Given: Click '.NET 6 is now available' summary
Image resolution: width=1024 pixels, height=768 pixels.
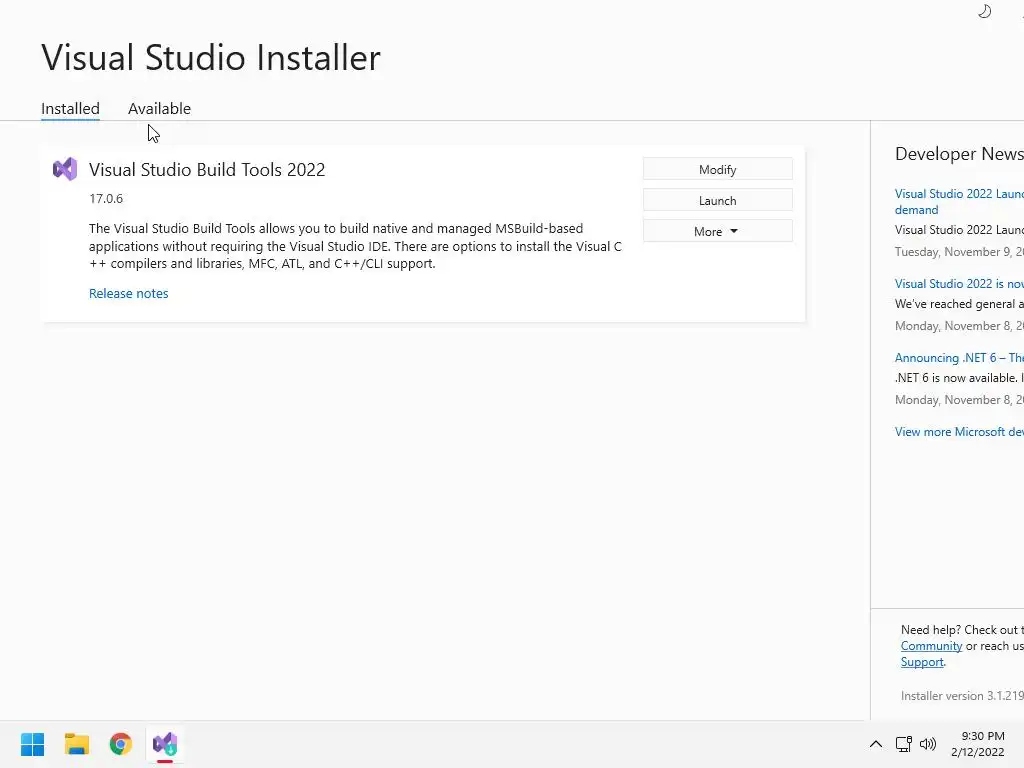Looking at the screenshot, I should click(959, 377).
